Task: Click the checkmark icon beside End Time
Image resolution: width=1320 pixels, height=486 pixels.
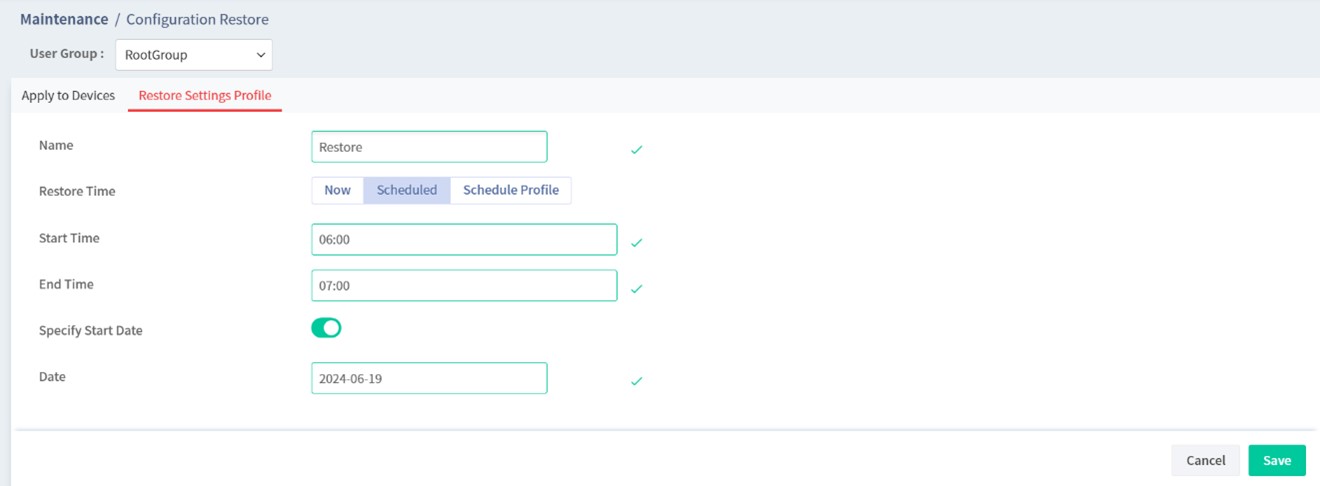Action: (x=636, y=289)
